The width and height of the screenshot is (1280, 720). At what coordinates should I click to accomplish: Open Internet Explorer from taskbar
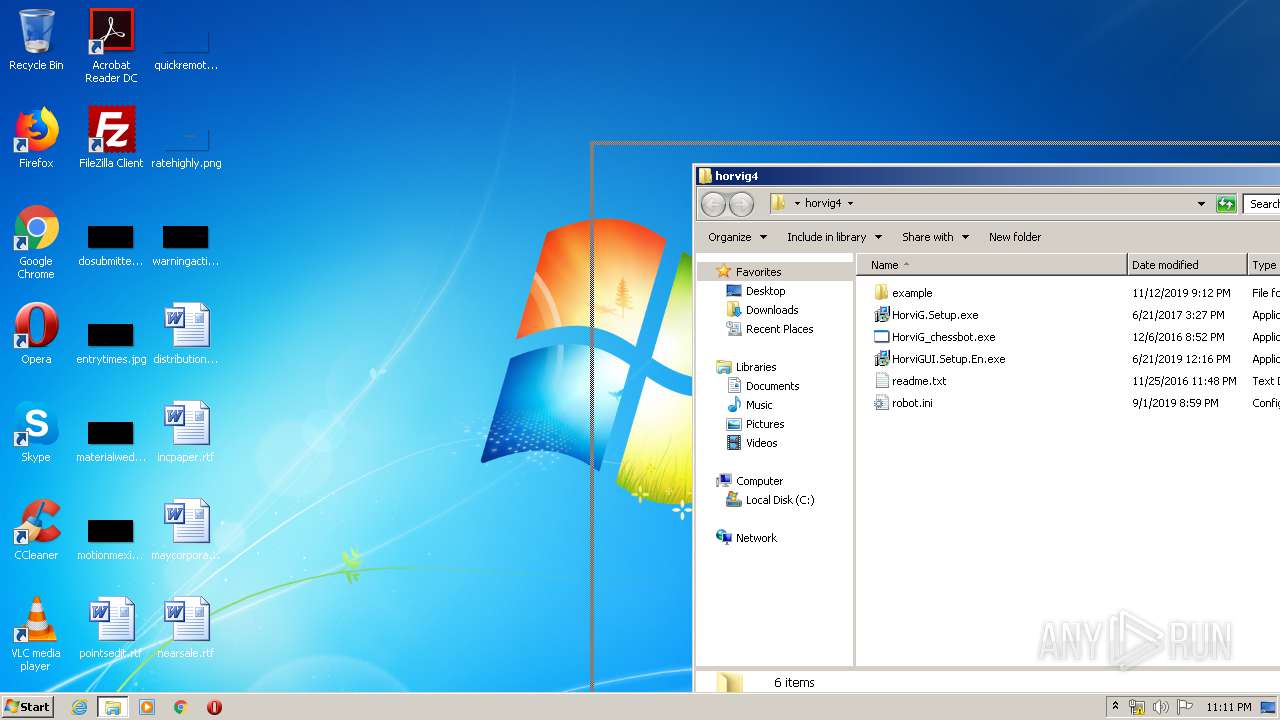(x=79, y=707)
